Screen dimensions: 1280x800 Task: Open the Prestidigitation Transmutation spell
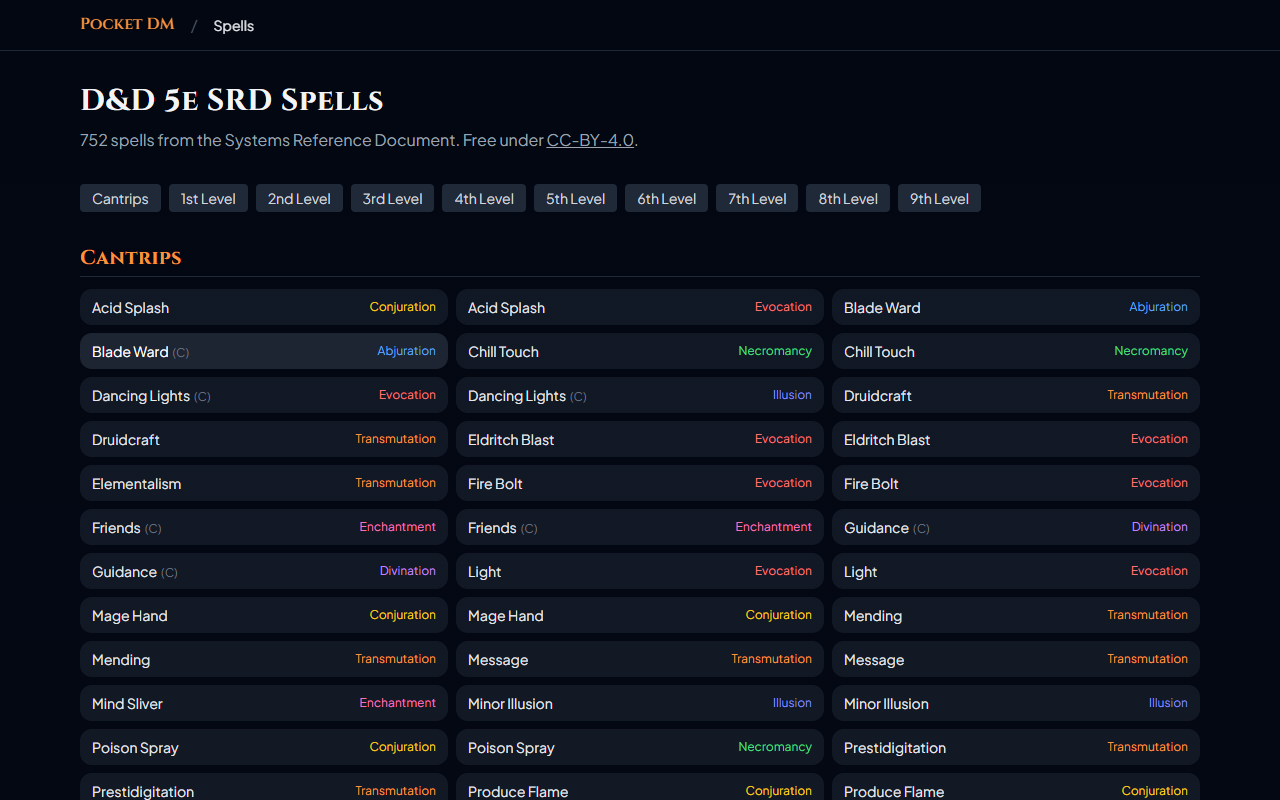1015,747
